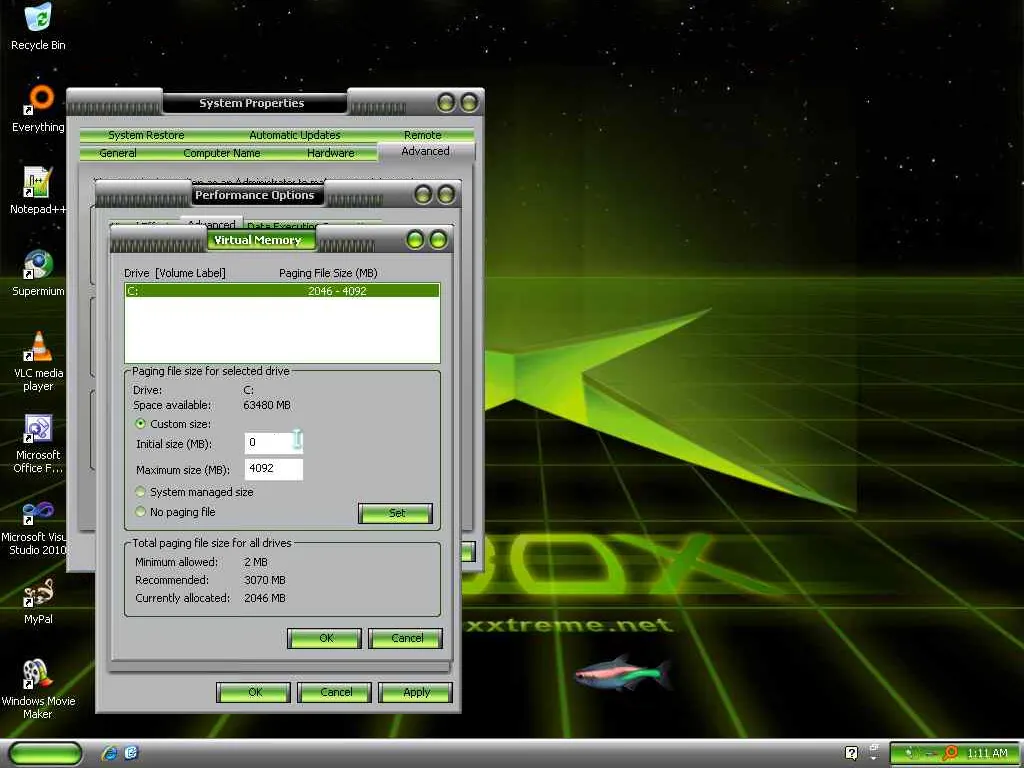1024x768 pixels.
Task: Open the MyPal browser shortcut
Action: (38, 601)
